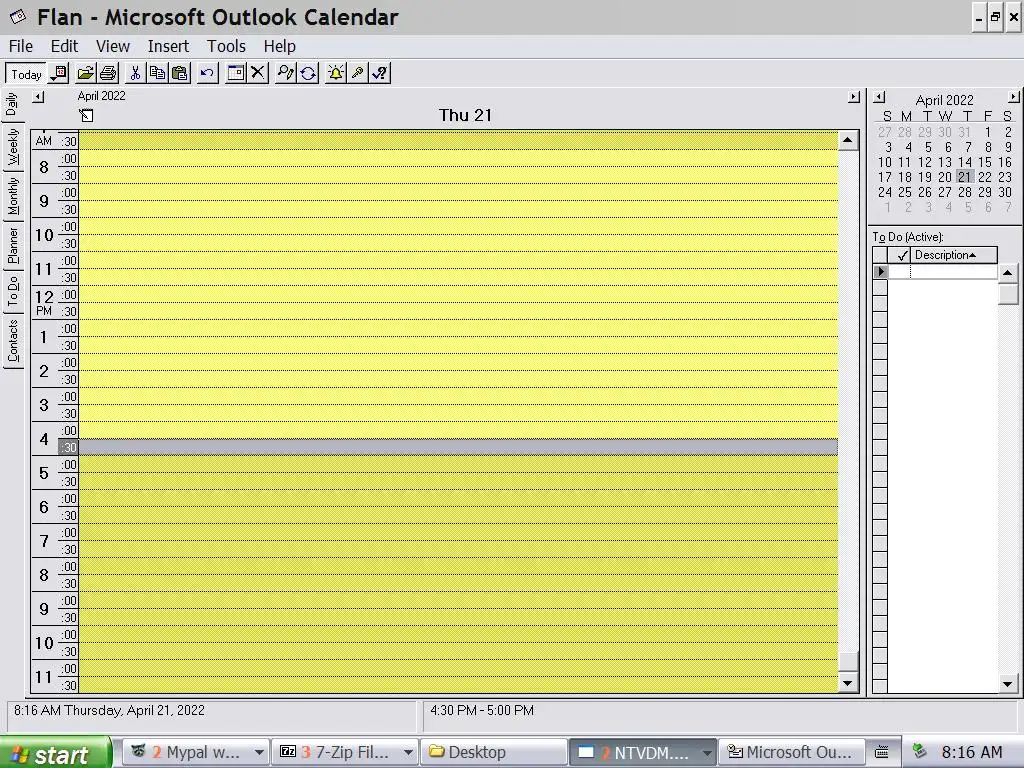This screenshot has width=1024, height=768.
Task: Select the highlighted 4:30 PM time slot
Action: coord(458,447)
